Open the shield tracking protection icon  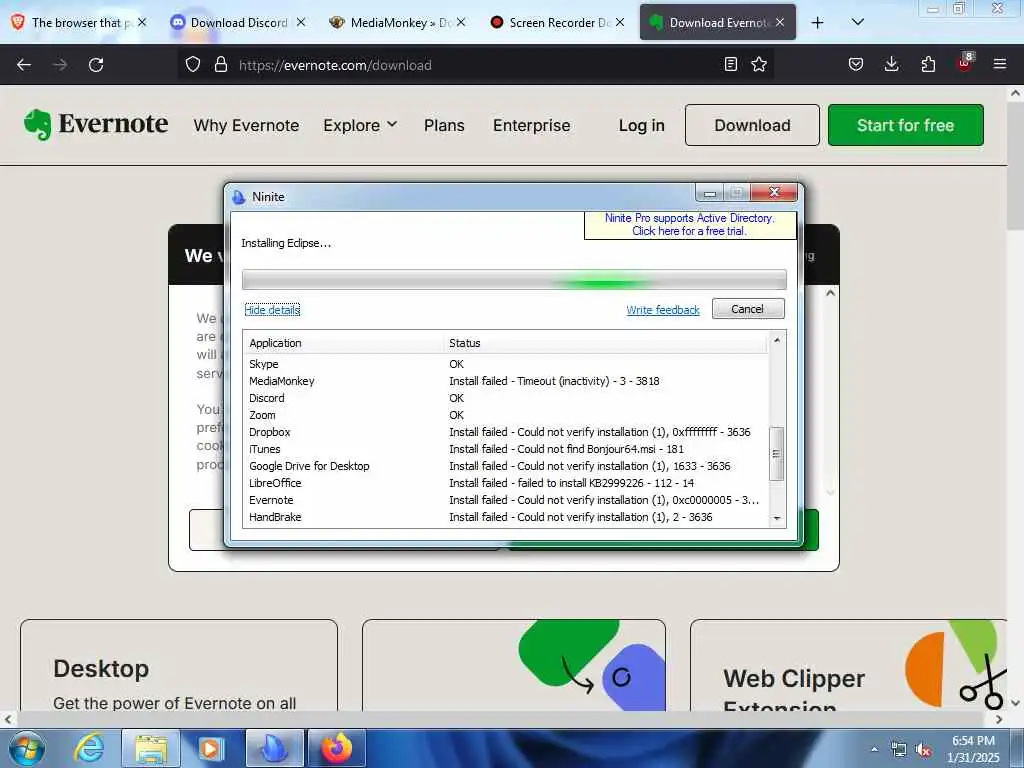(x=193, y=65)
